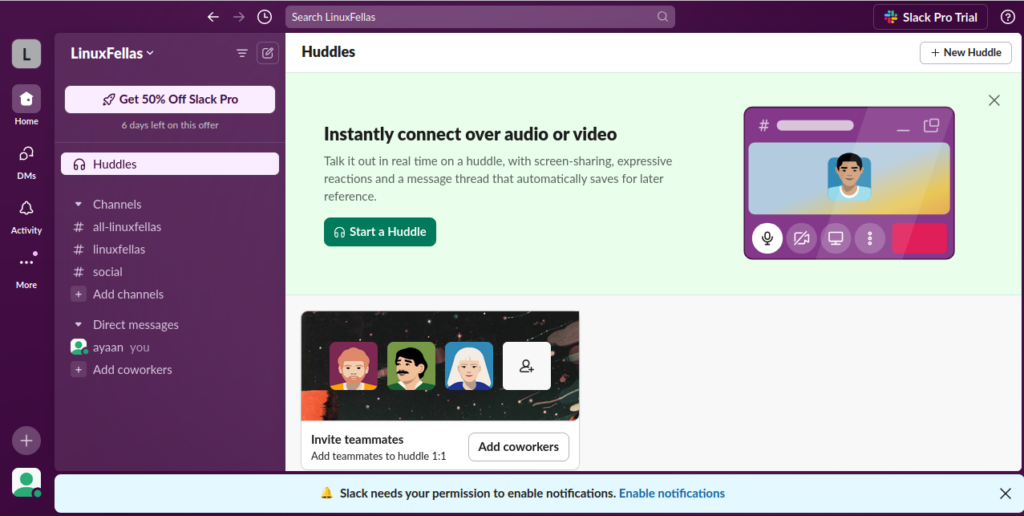Open the sidebar filter icon

[242, 53]
